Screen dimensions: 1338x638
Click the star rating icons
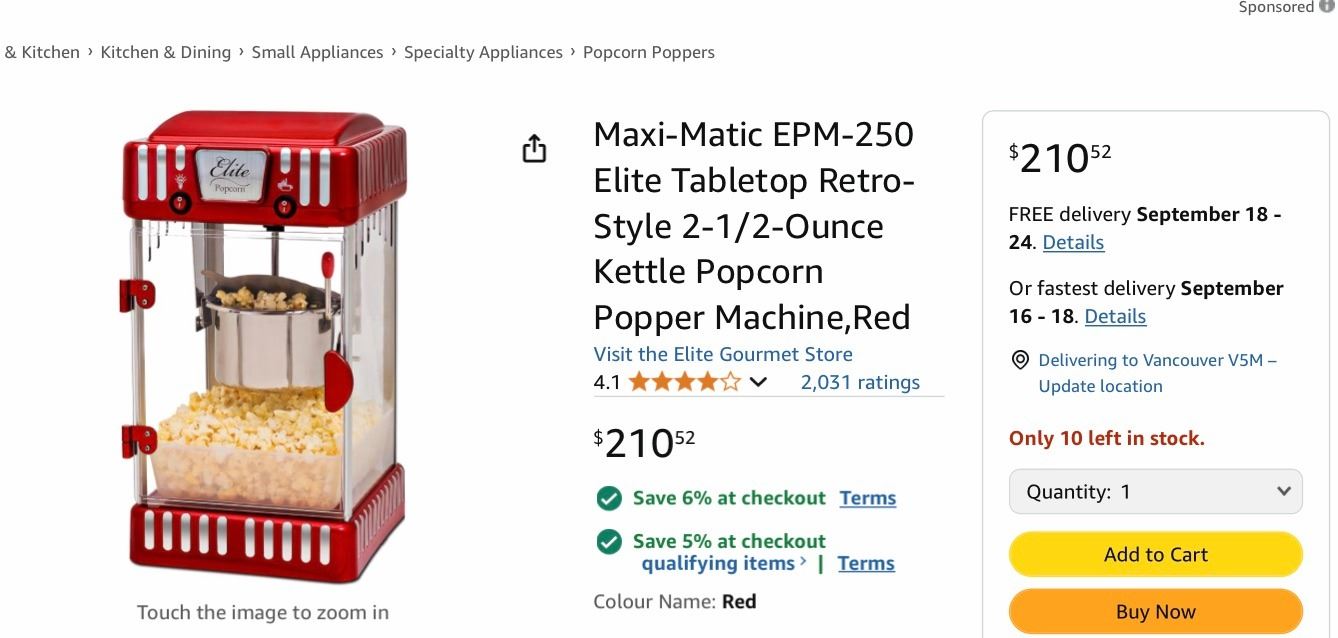coord(684,382)
